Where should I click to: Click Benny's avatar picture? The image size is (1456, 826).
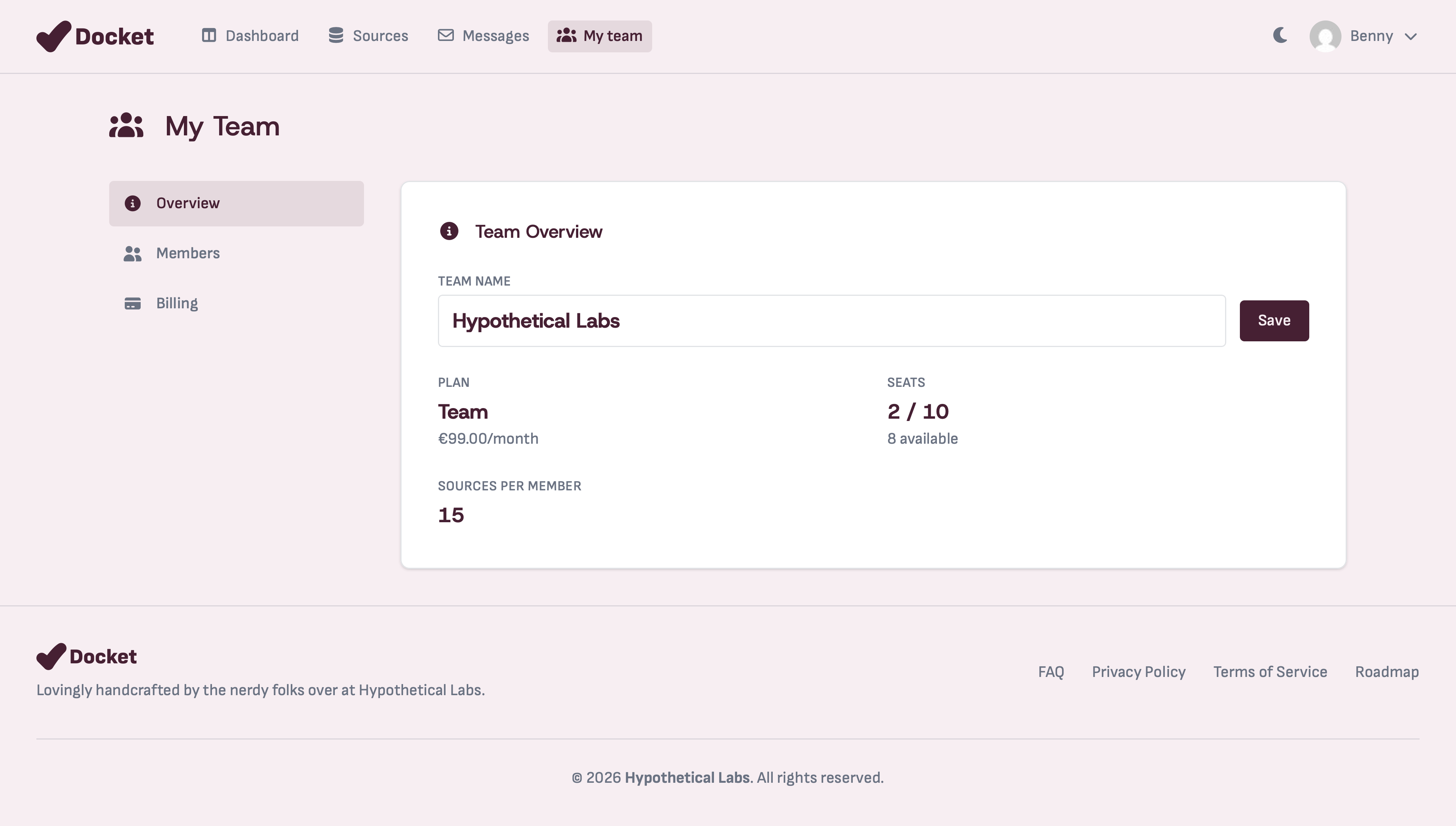[x=1325, y=36]
